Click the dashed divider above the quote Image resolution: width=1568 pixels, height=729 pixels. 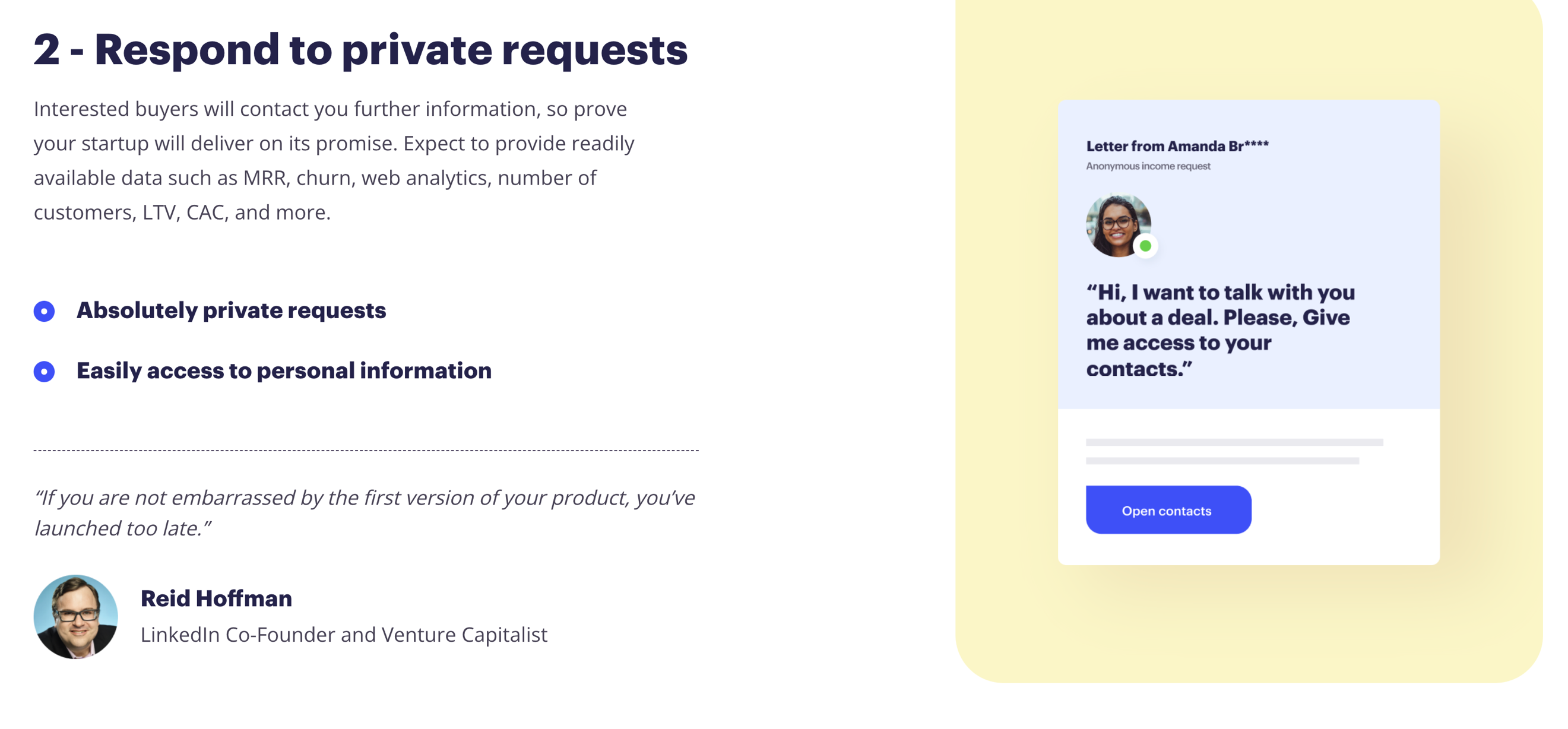coord(366,451)
